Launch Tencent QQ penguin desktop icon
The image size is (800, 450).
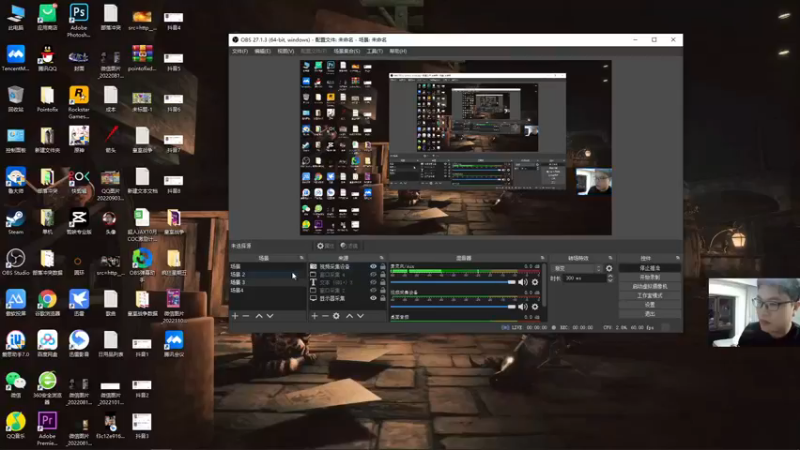(47, 59)
